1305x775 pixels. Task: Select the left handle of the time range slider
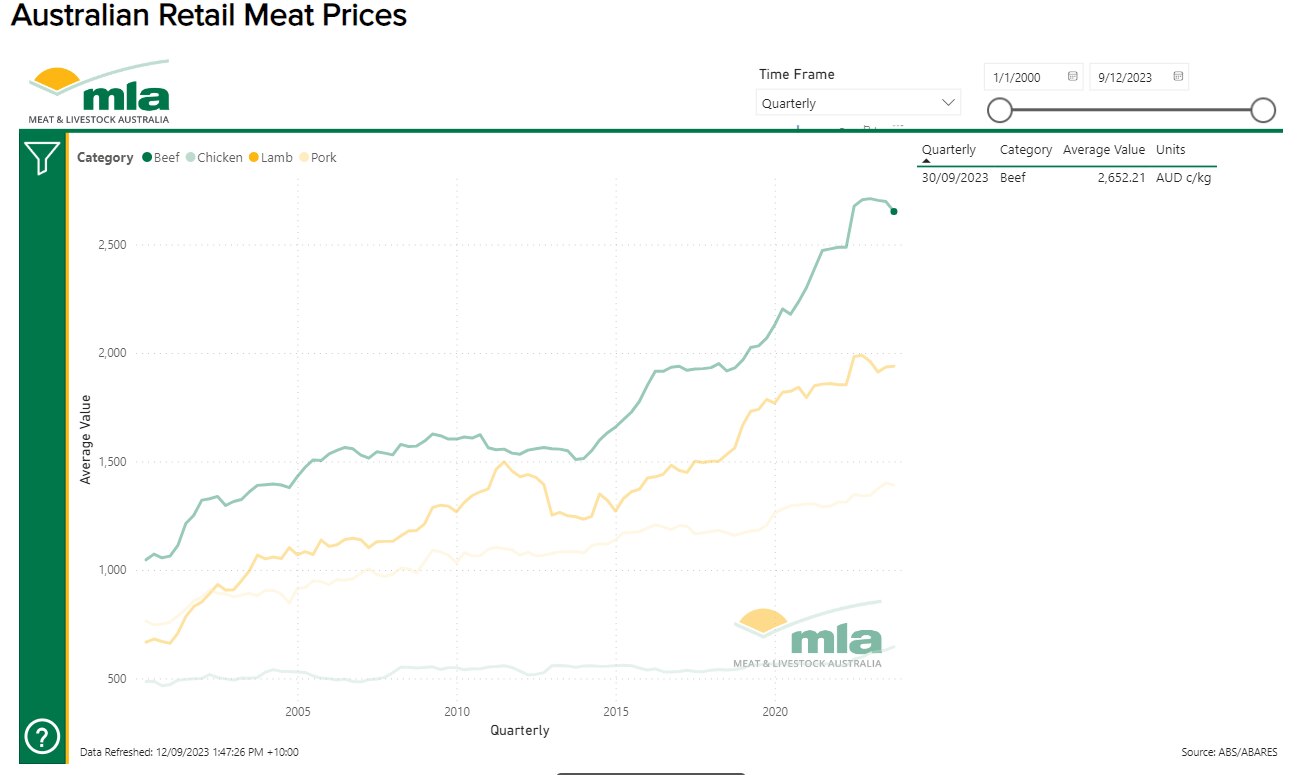coord(999,110)
